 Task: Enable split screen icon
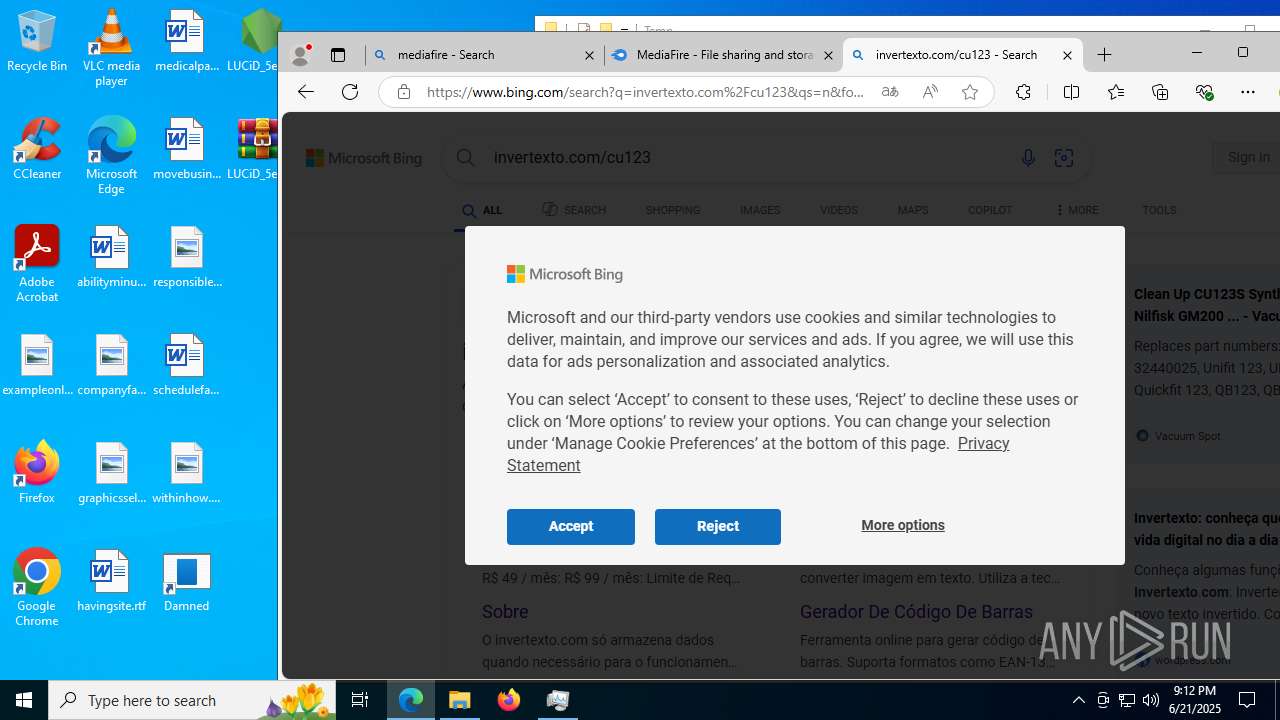click(x=1071, y=92)
